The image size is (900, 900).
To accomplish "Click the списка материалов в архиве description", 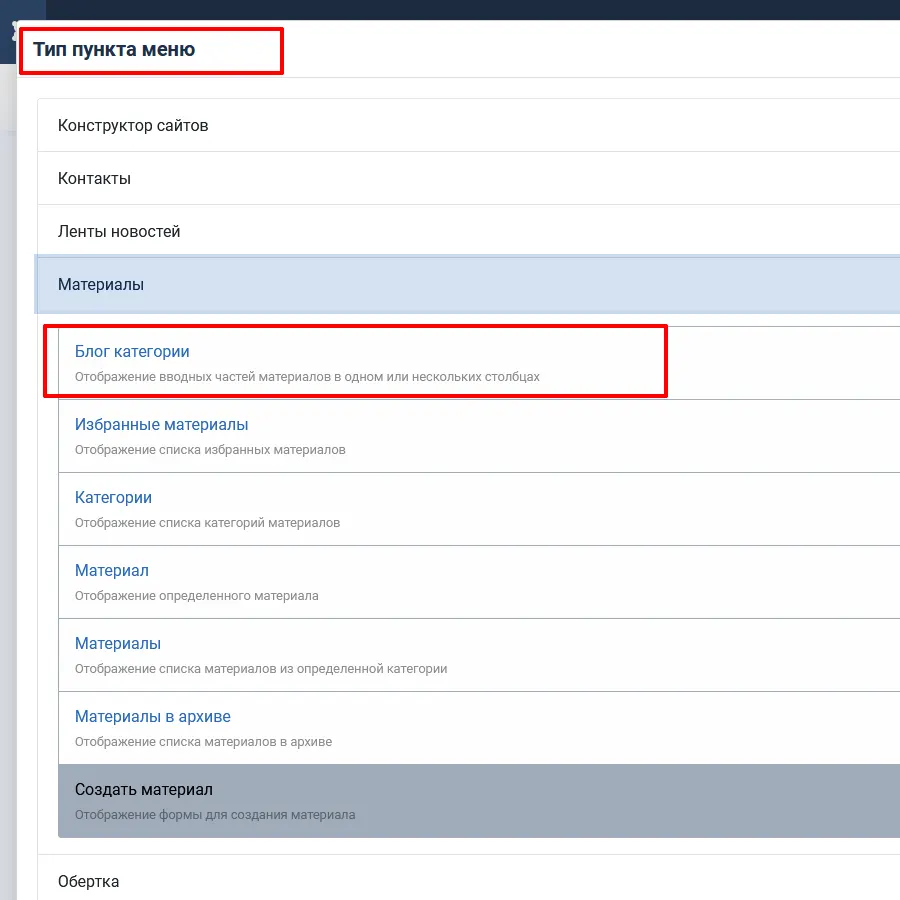I will pyautogui.click(x=203, y=742).
